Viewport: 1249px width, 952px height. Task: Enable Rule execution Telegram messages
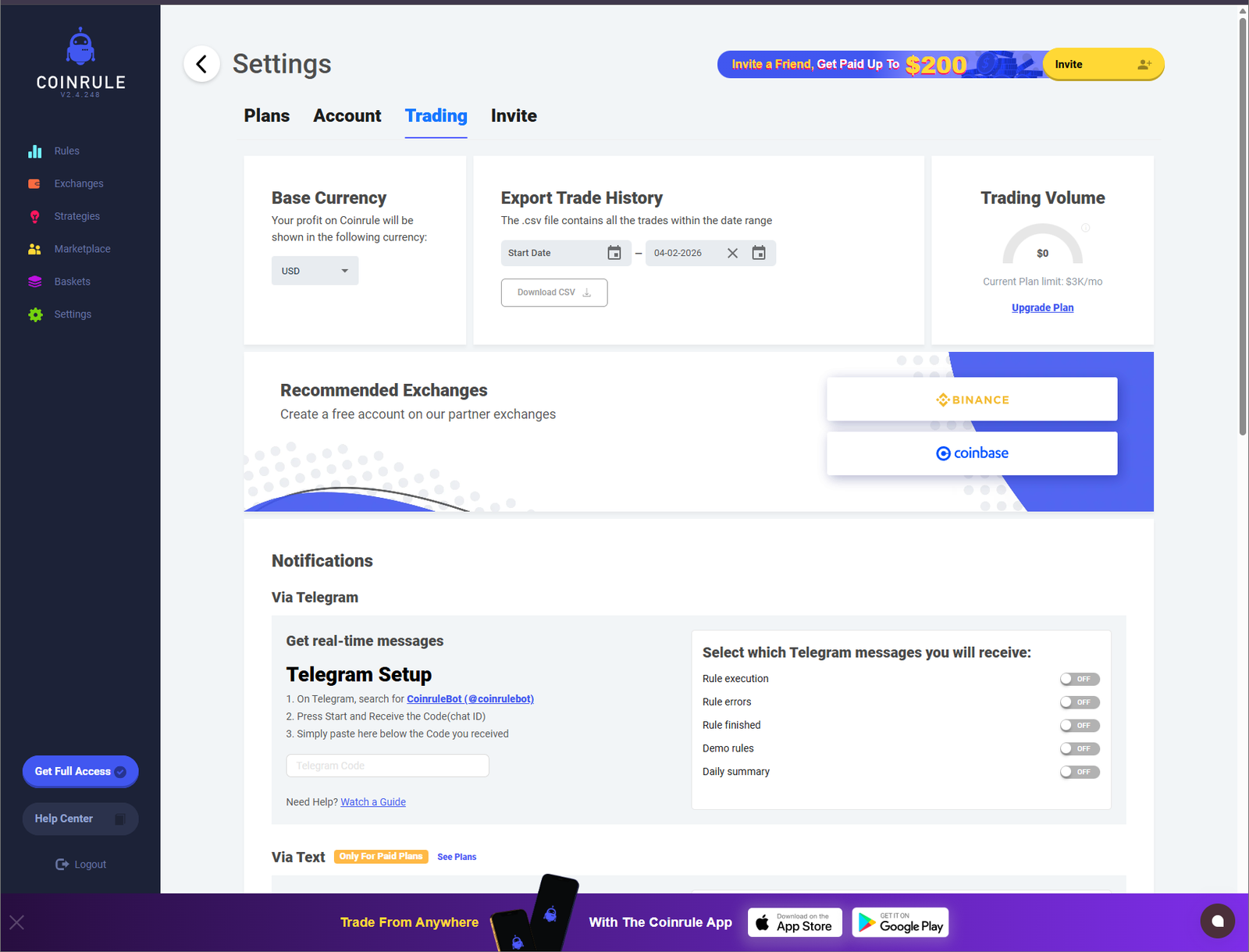pyautogui.click(x=1079, y=679)
